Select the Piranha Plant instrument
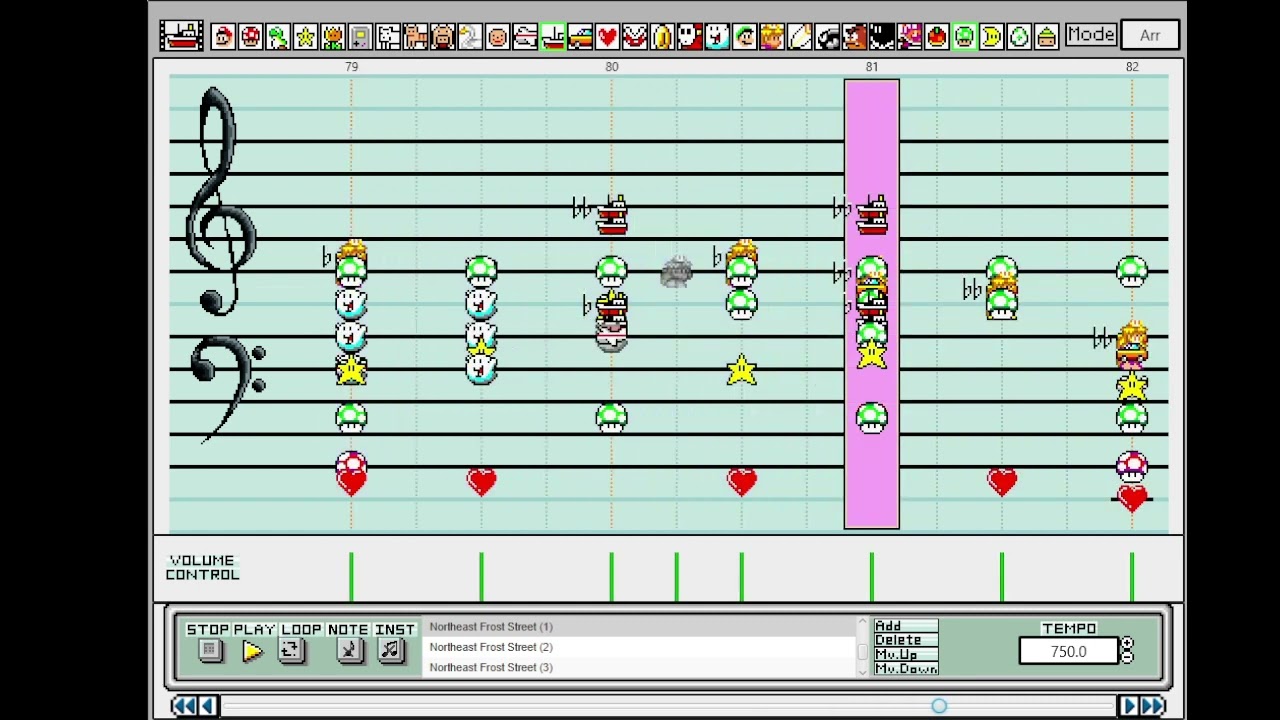This screenshot has height=720, width=1280. click(x=635, y=36)
